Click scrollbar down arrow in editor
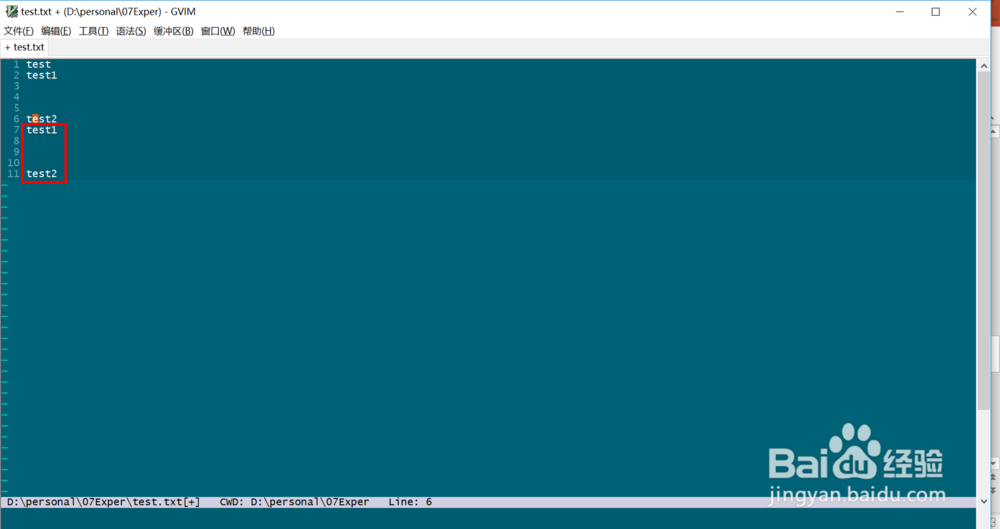 983,502
